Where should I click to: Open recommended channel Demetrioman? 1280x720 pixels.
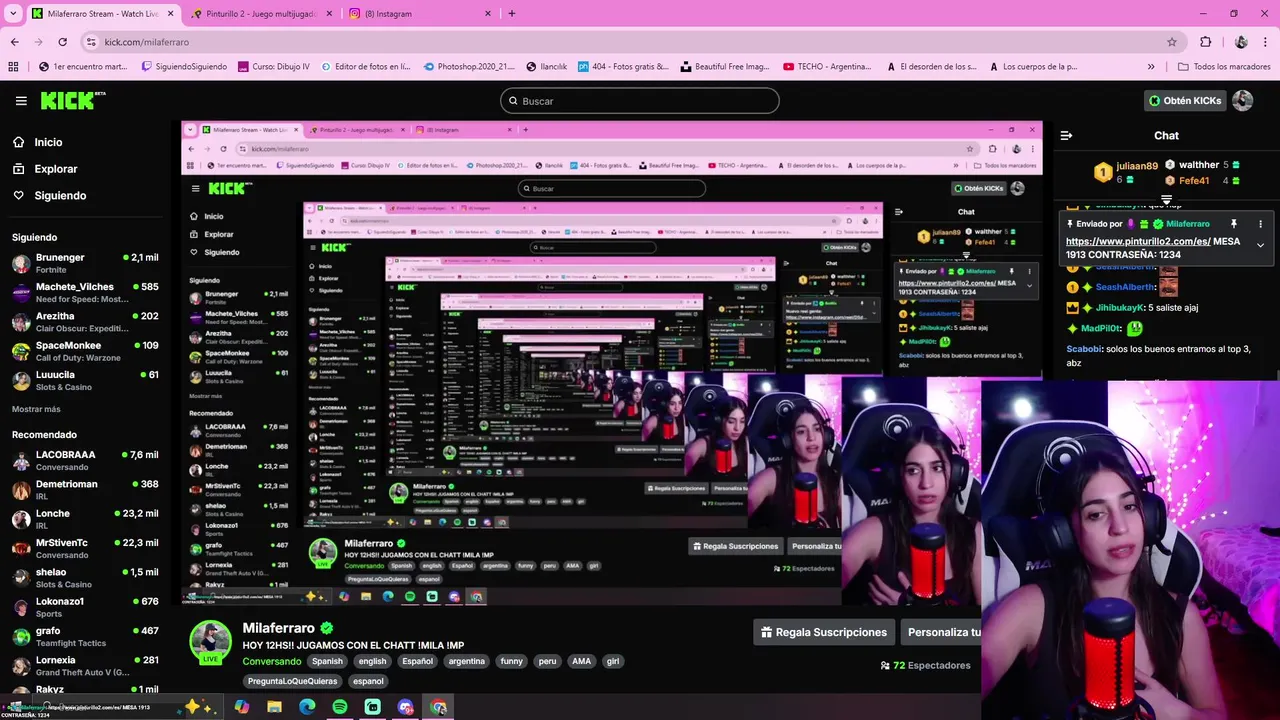(x=85, y=490)
